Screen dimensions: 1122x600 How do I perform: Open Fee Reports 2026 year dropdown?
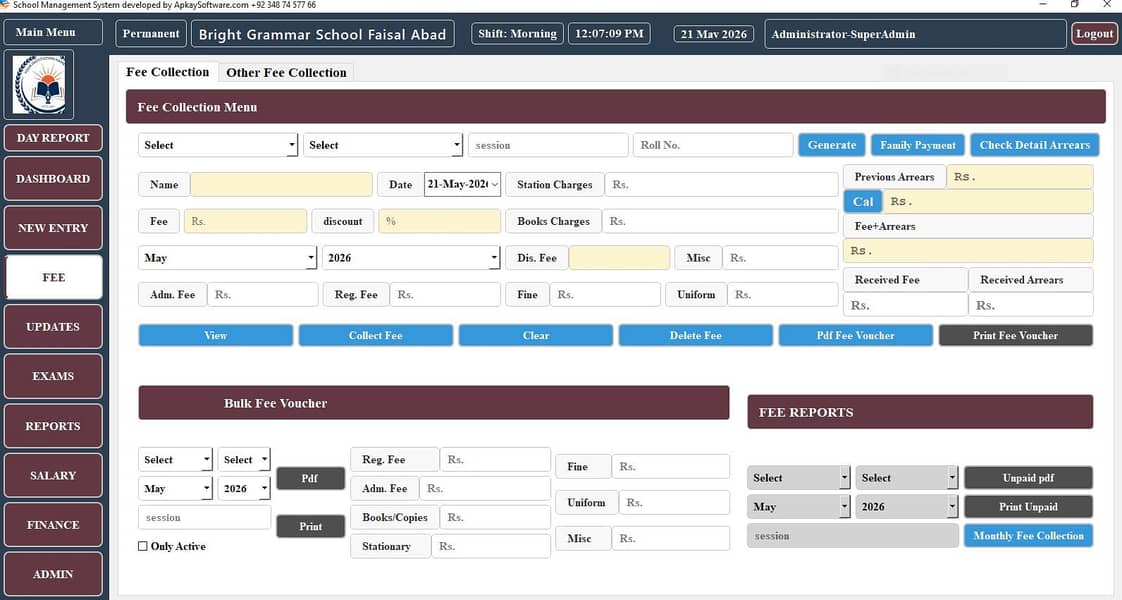tap(907, 506)
